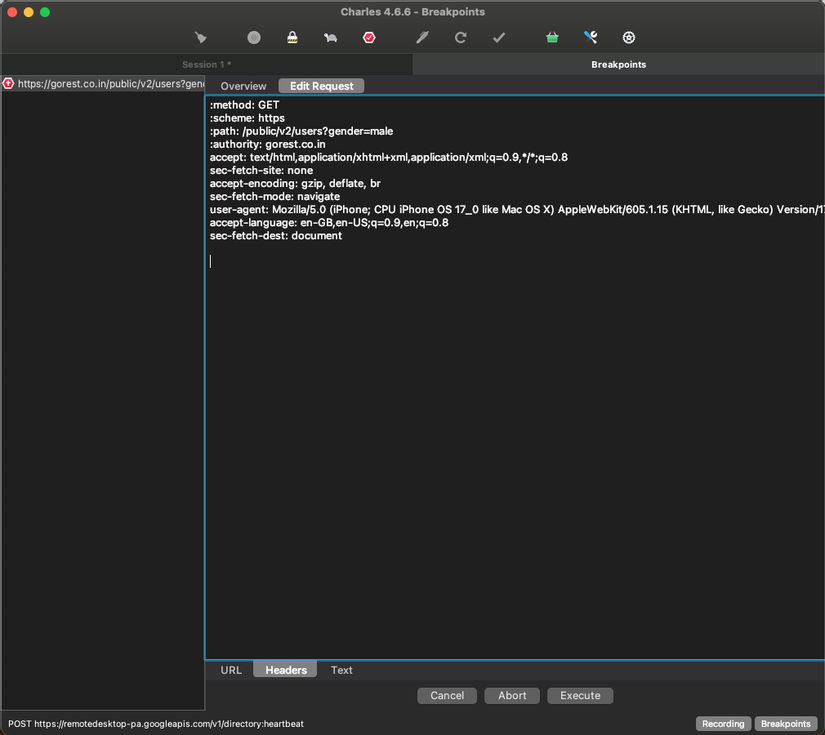825x735 pixels.
Task: Open Compose mode with the pencil icon
Action: pyautogui.click(x=421, y=37)
